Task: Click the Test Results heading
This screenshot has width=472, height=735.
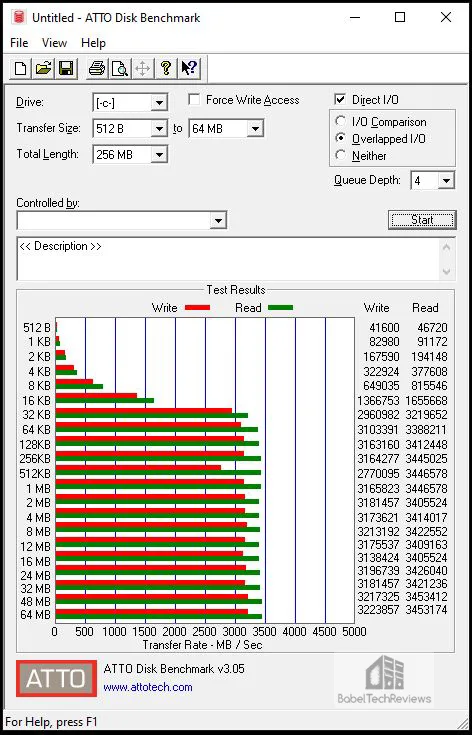Action: [x=236, y=290]
